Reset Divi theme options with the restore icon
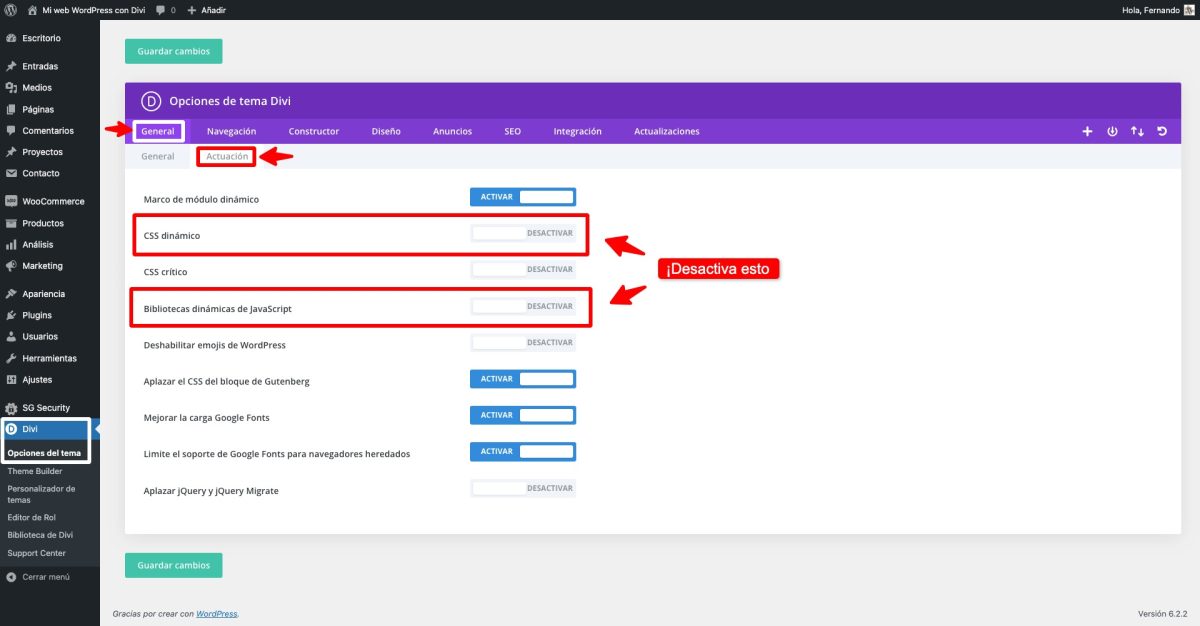 pos(1161,130)
